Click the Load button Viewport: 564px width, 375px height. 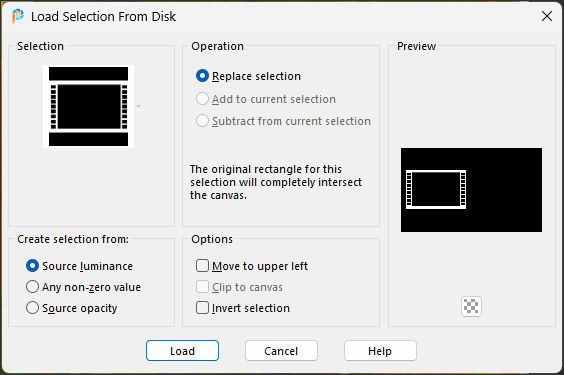182,351
